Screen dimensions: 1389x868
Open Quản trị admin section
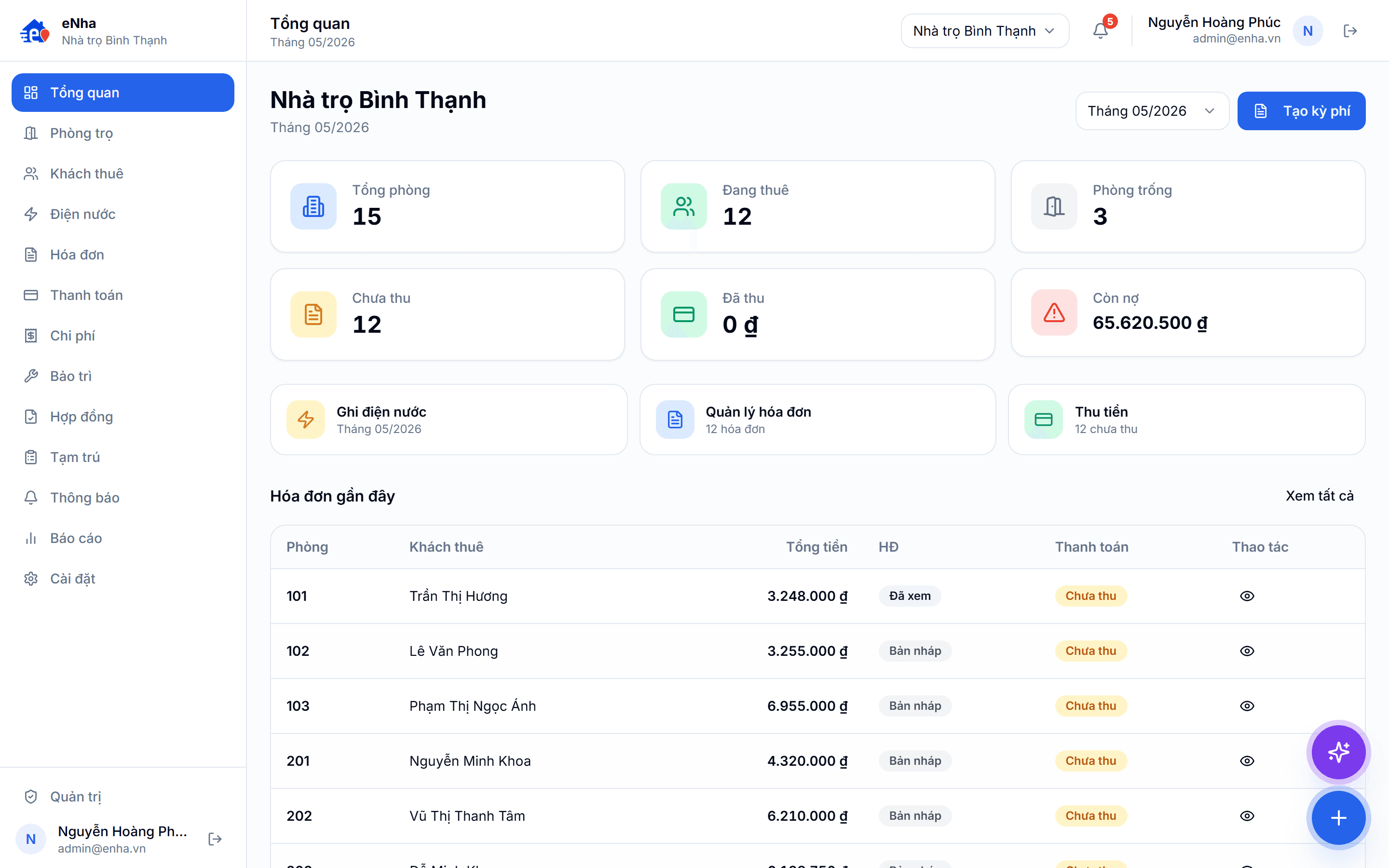(123, 796)
